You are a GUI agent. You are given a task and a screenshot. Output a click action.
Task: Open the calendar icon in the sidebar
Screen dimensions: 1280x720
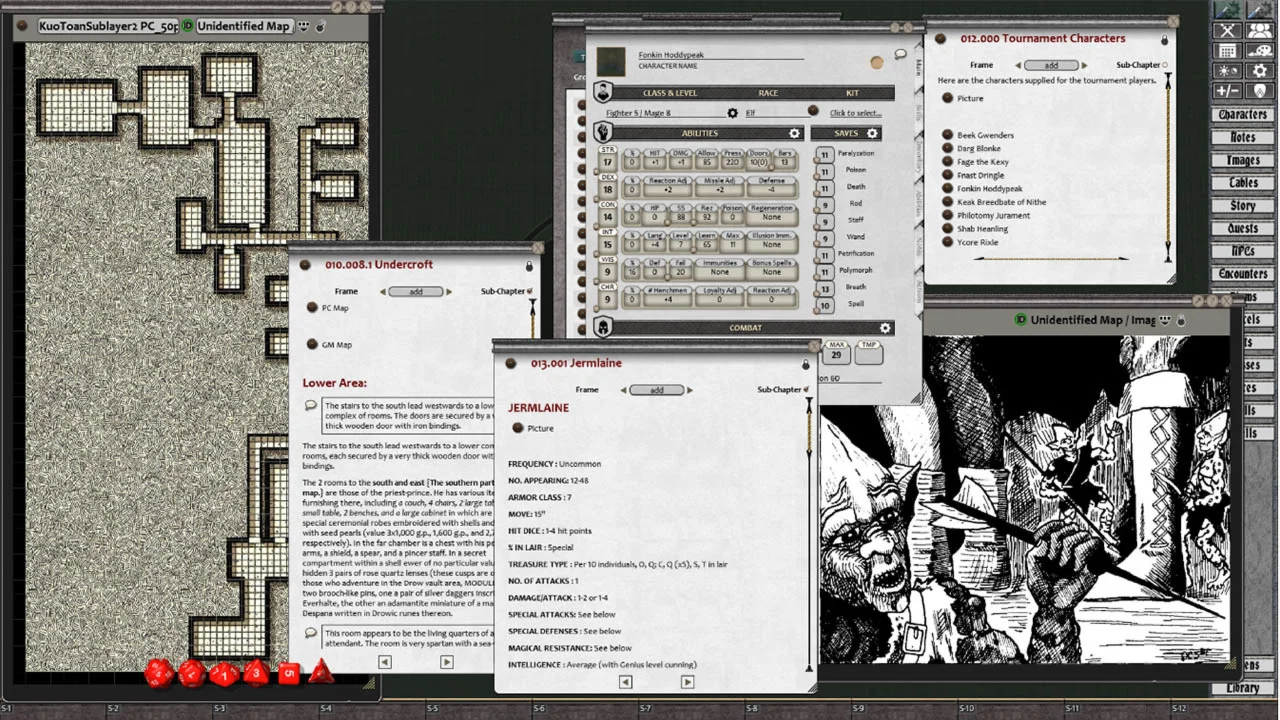(x=1227, y=51)
